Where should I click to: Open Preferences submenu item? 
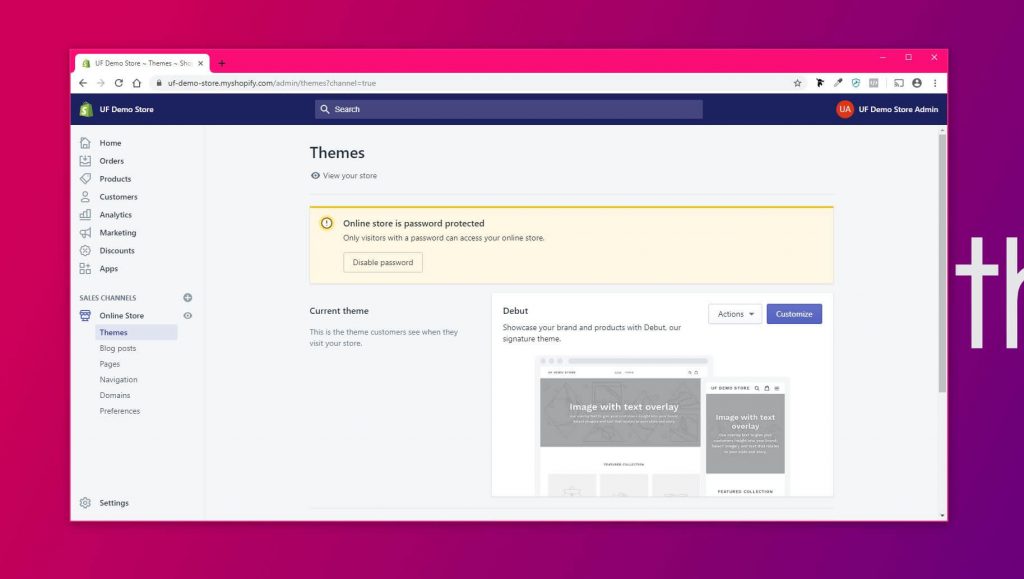[x=120, y=411]
